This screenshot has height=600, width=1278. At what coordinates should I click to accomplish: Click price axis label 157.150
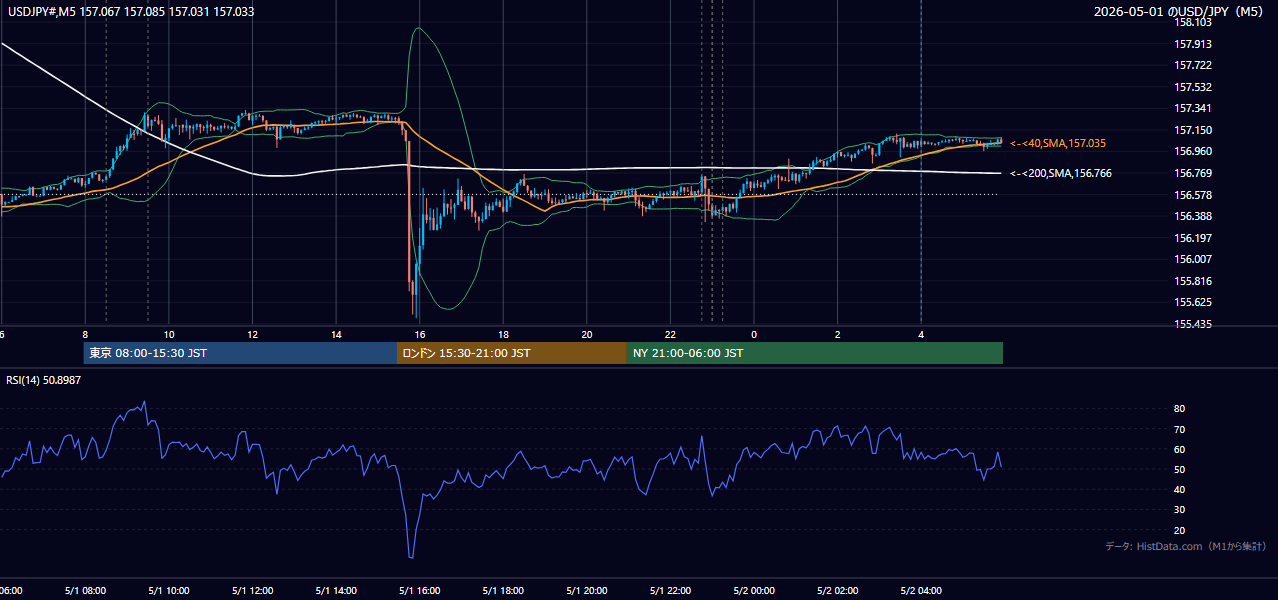[1193, 130]
